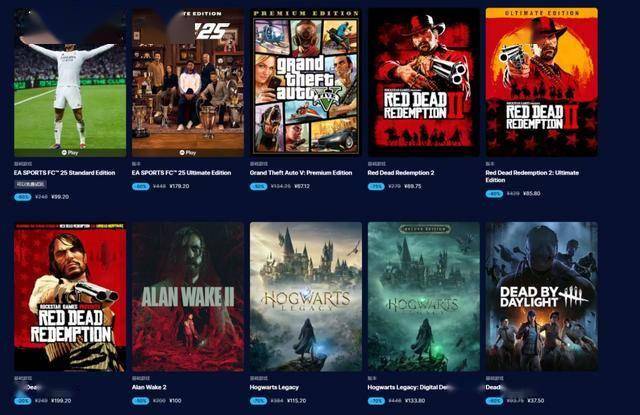Open the Dead by Daylight cover art
640x415 pixels.
click(x=542, y=297)
